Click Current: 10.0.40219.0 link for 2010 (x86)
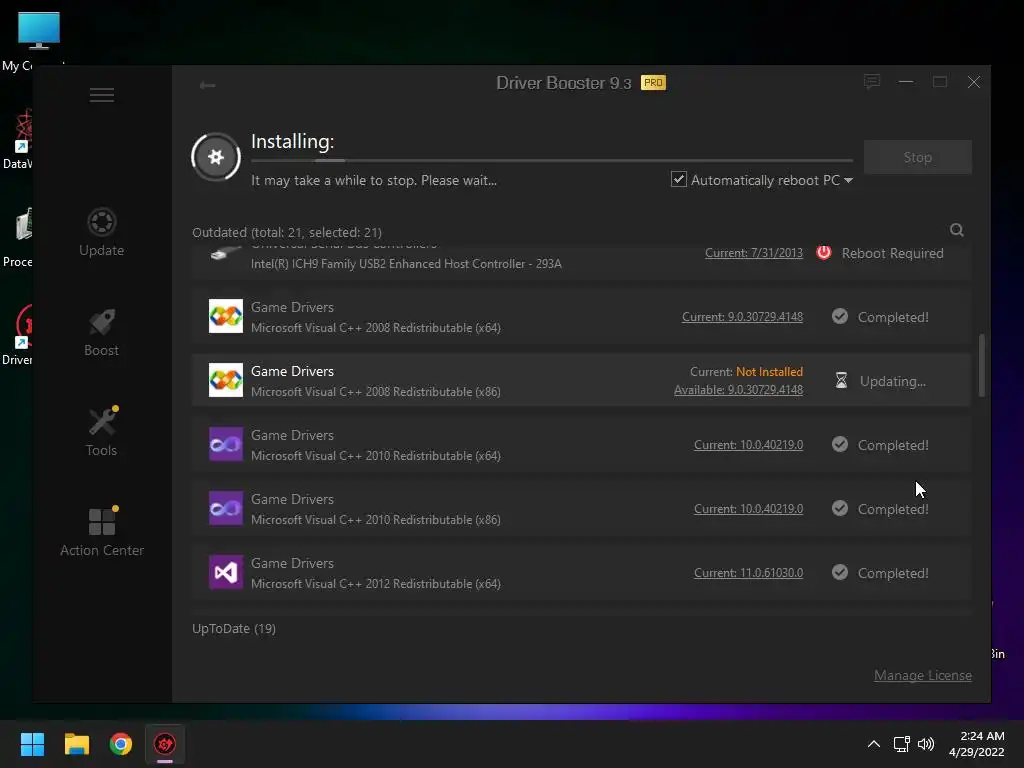This screenshot has height=768, width=1024. point(748,509)
